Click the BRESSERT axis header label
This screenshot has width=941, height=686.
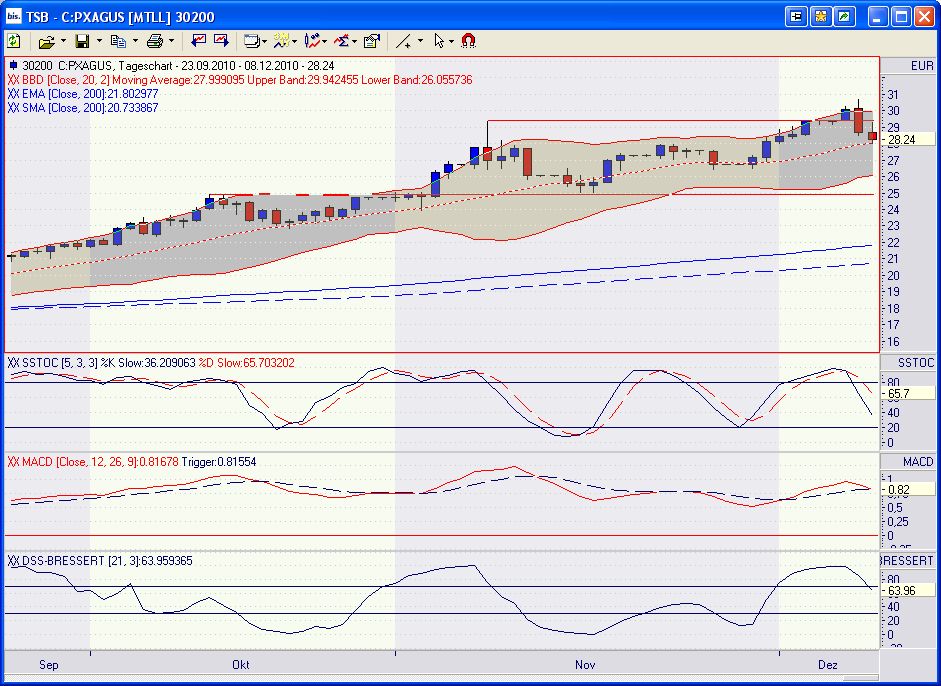(x=907, y=561)
